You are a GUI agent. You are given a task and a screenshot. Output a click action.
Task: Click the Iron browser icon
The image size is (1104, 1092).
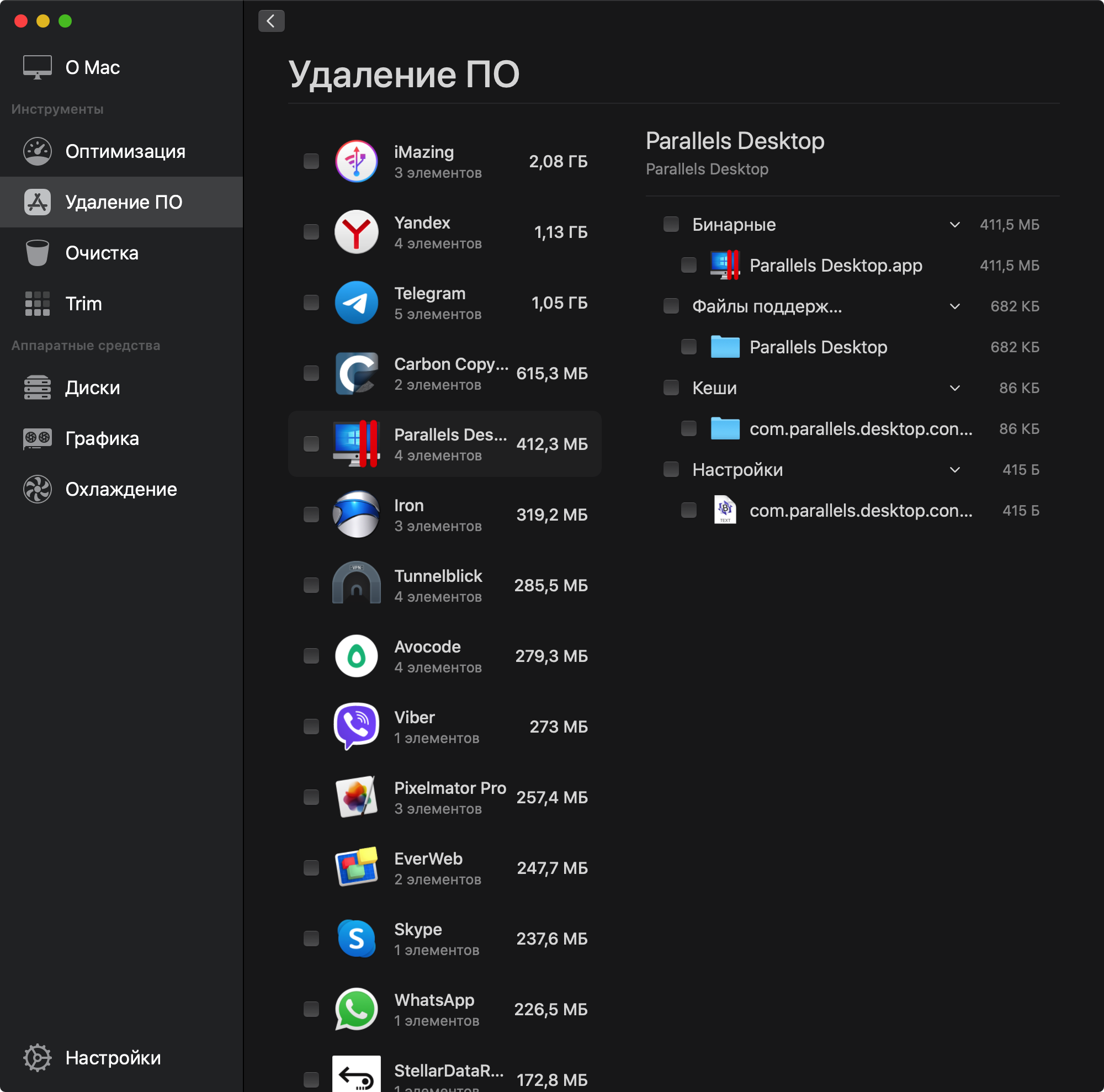[x=356, y=515]
